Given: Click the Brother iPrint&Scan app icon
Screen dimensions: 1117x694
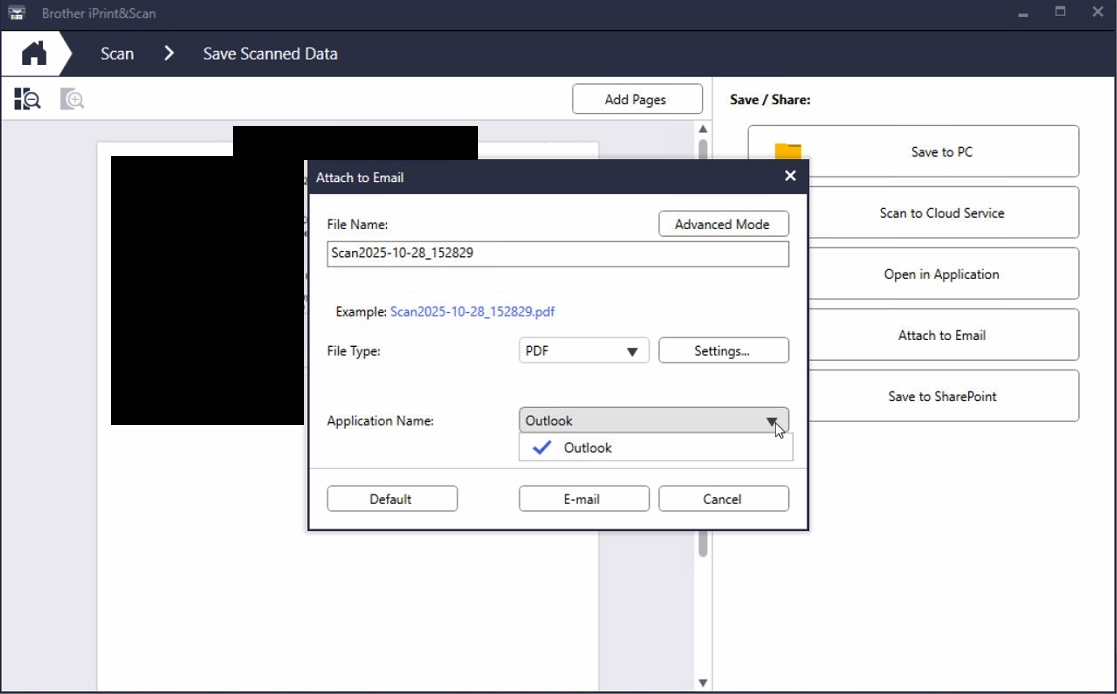Looking at the screenshot, I should 17,14.
